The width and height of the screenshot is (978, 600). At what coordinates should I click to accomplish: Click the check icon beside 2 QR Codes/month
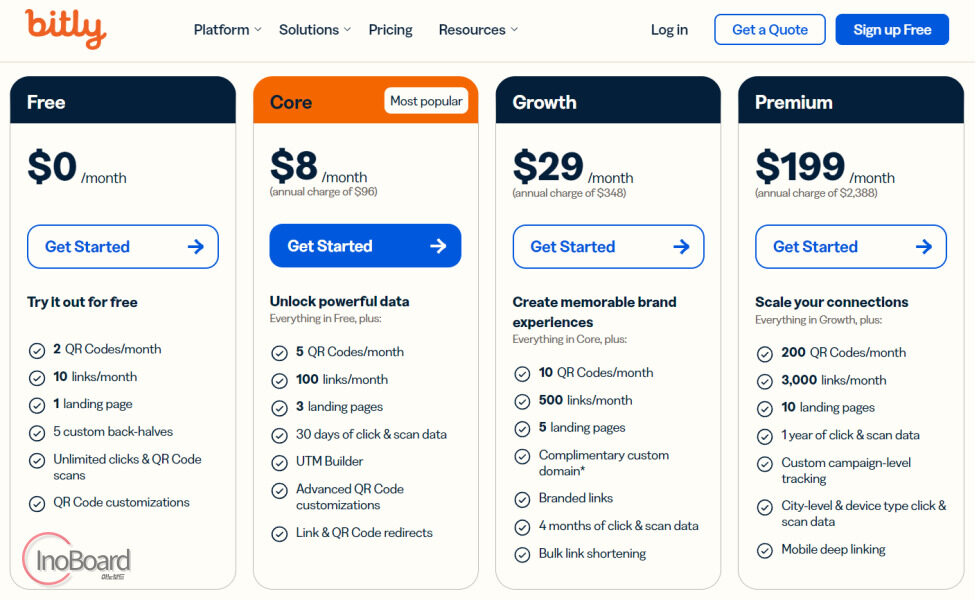[37, 351]
